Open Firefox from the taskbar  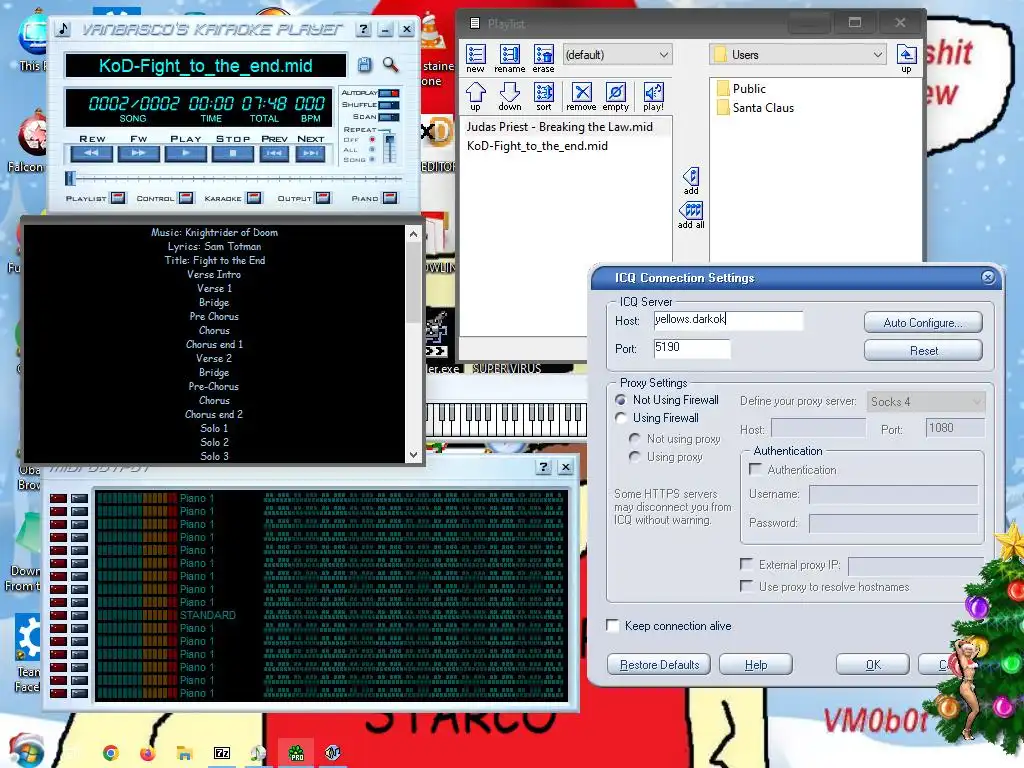[148, 753]
